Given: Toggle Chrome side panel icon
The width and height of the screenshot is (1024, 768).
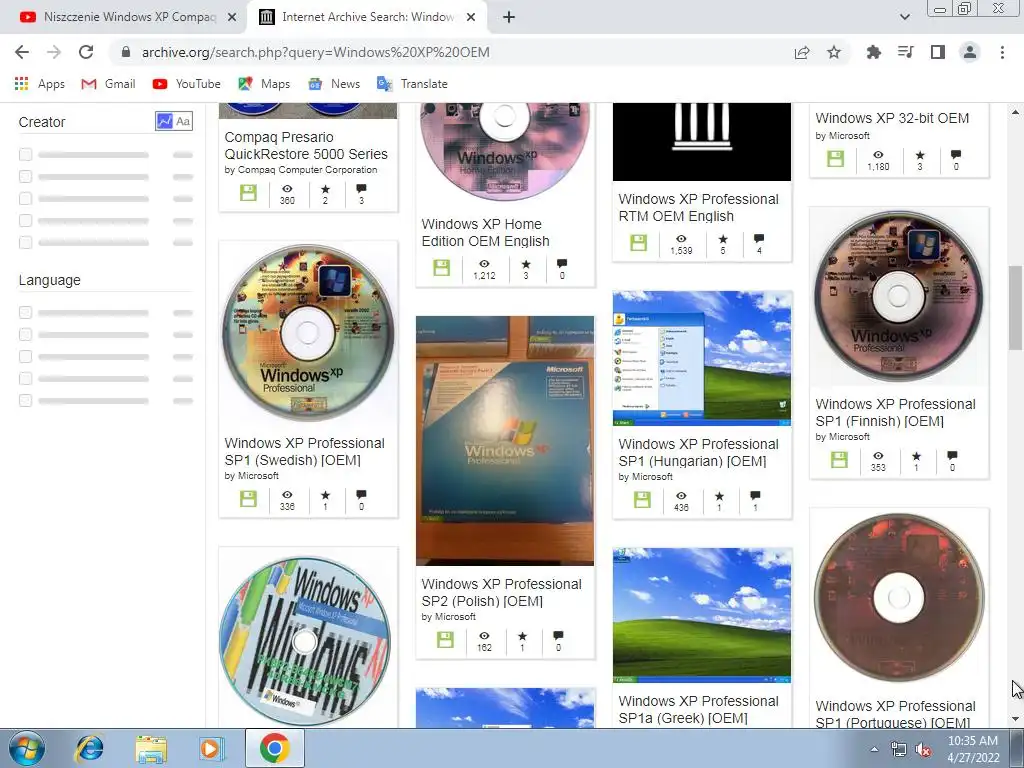Looking at the screenshot, I should (x=938, y=52).
